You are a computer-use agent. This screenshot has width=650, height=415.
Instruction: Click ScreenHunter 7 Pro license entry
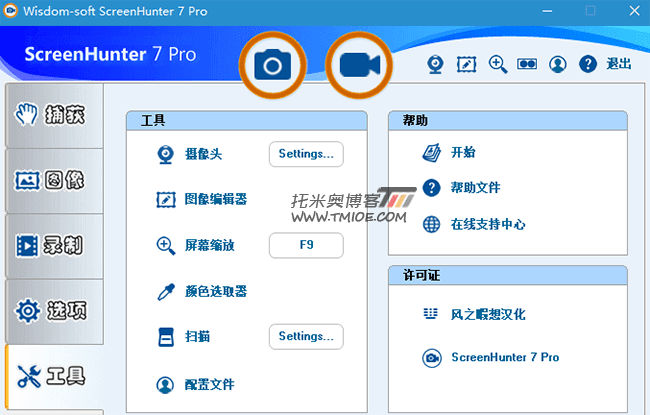[505, 357]
